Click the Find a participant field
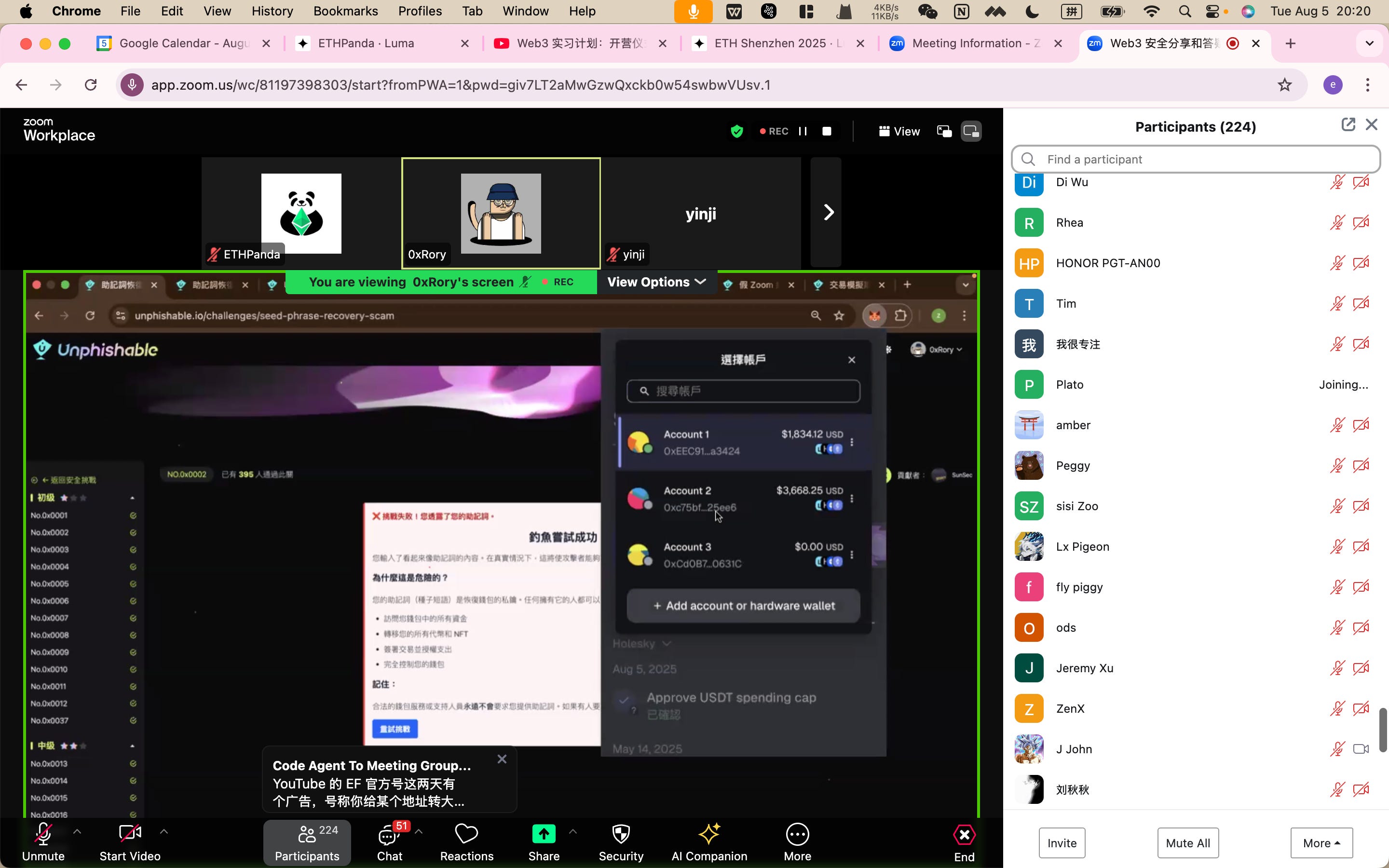This screenshot has height=868, width=1389. point(1196,159)
